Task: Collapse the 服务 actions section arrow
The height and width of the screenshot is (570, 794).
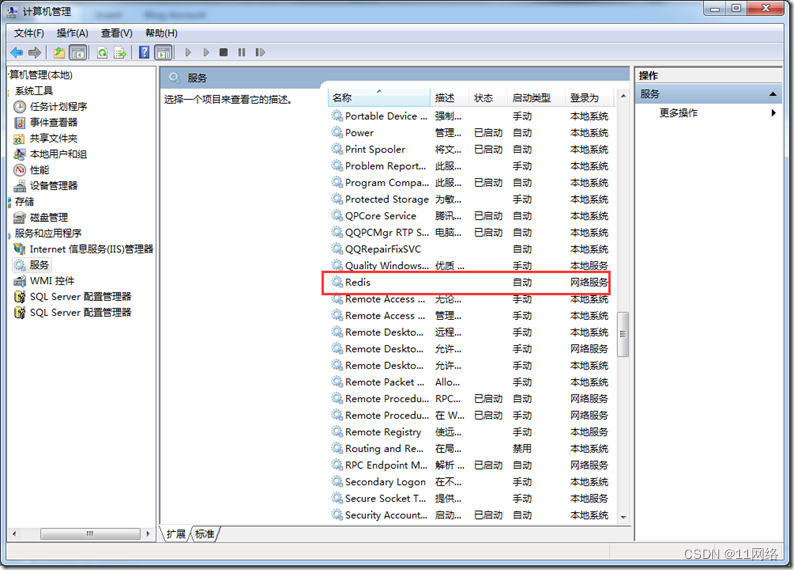Action: click(x=773, y=94)
